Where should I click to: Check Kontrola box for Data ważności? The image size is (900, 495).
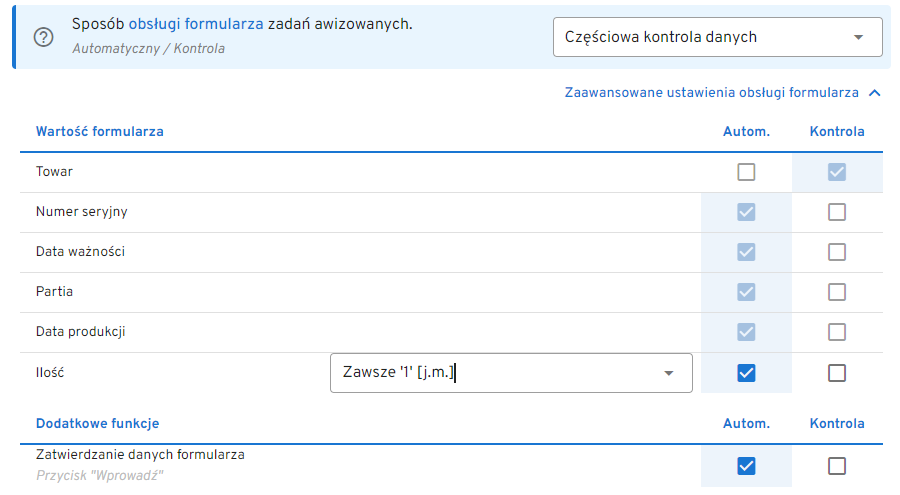click(x=837, y=252)
